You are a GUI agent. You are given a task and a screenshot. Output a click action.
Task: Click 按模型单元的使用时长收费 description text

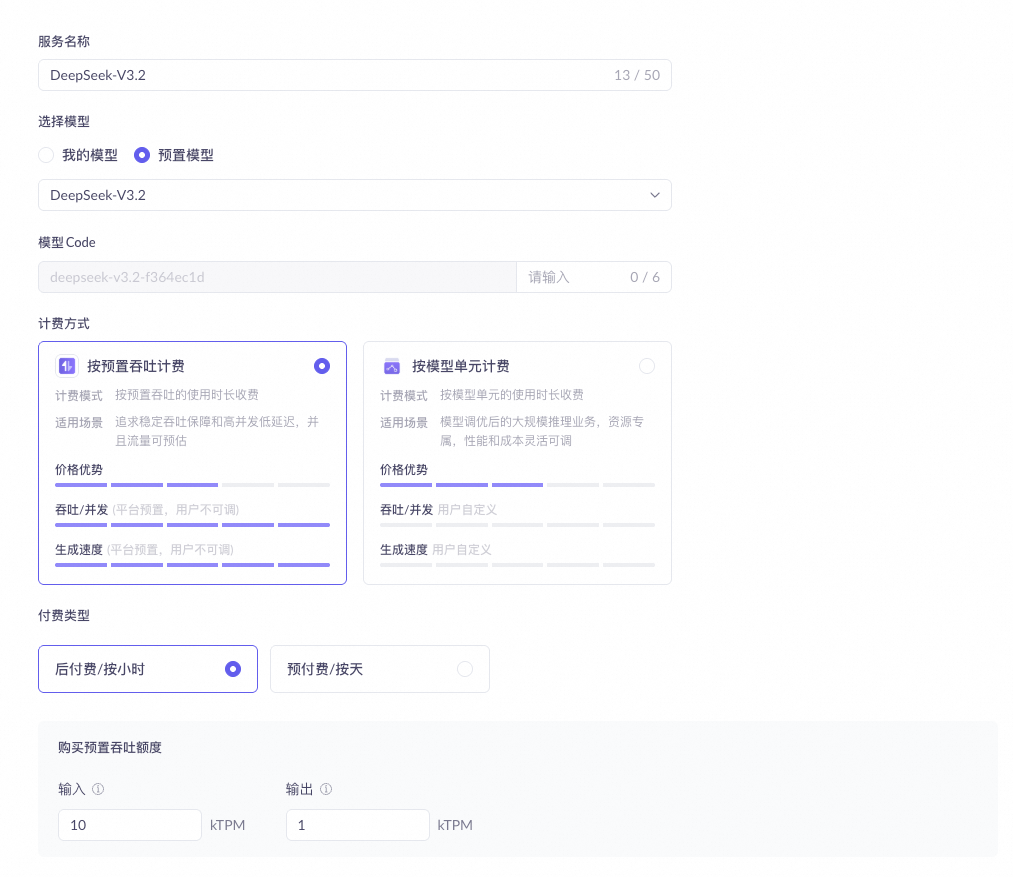(512, 395)
